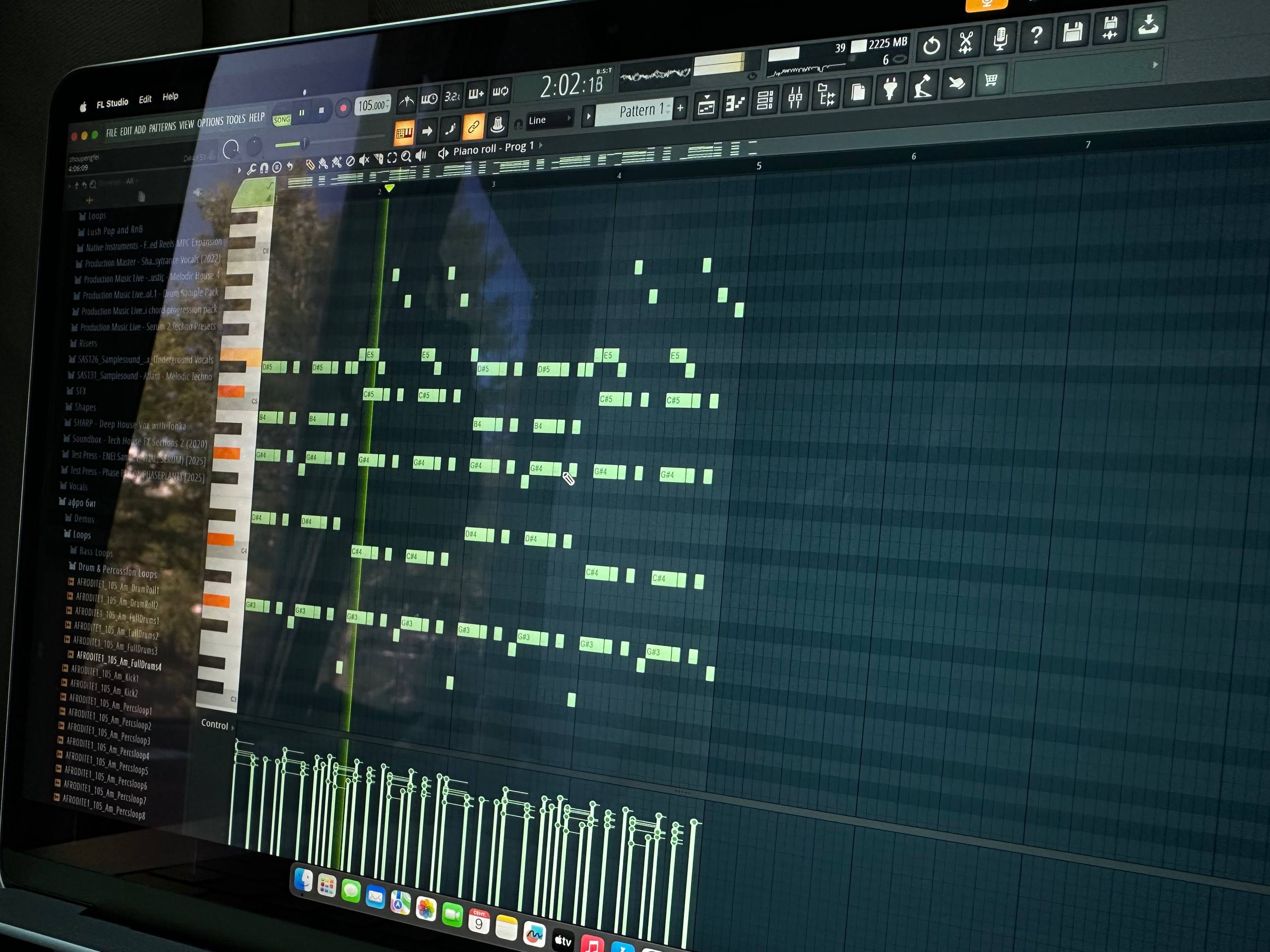Click the tempo tapper icon
Screen dimensions: 1270x952
pyautogui.click(x=922, y=87)
